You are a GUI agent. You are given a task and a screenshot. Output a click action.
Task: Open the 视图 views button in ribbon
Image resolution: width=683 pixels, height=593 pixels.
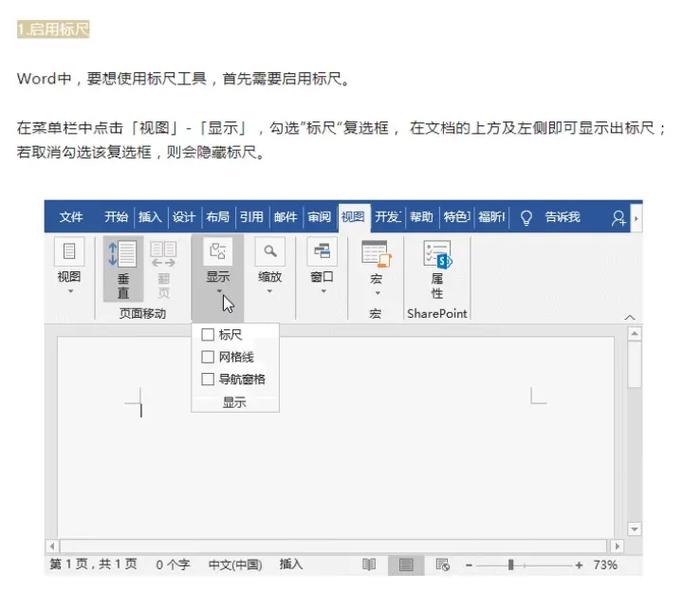point(69,267)
